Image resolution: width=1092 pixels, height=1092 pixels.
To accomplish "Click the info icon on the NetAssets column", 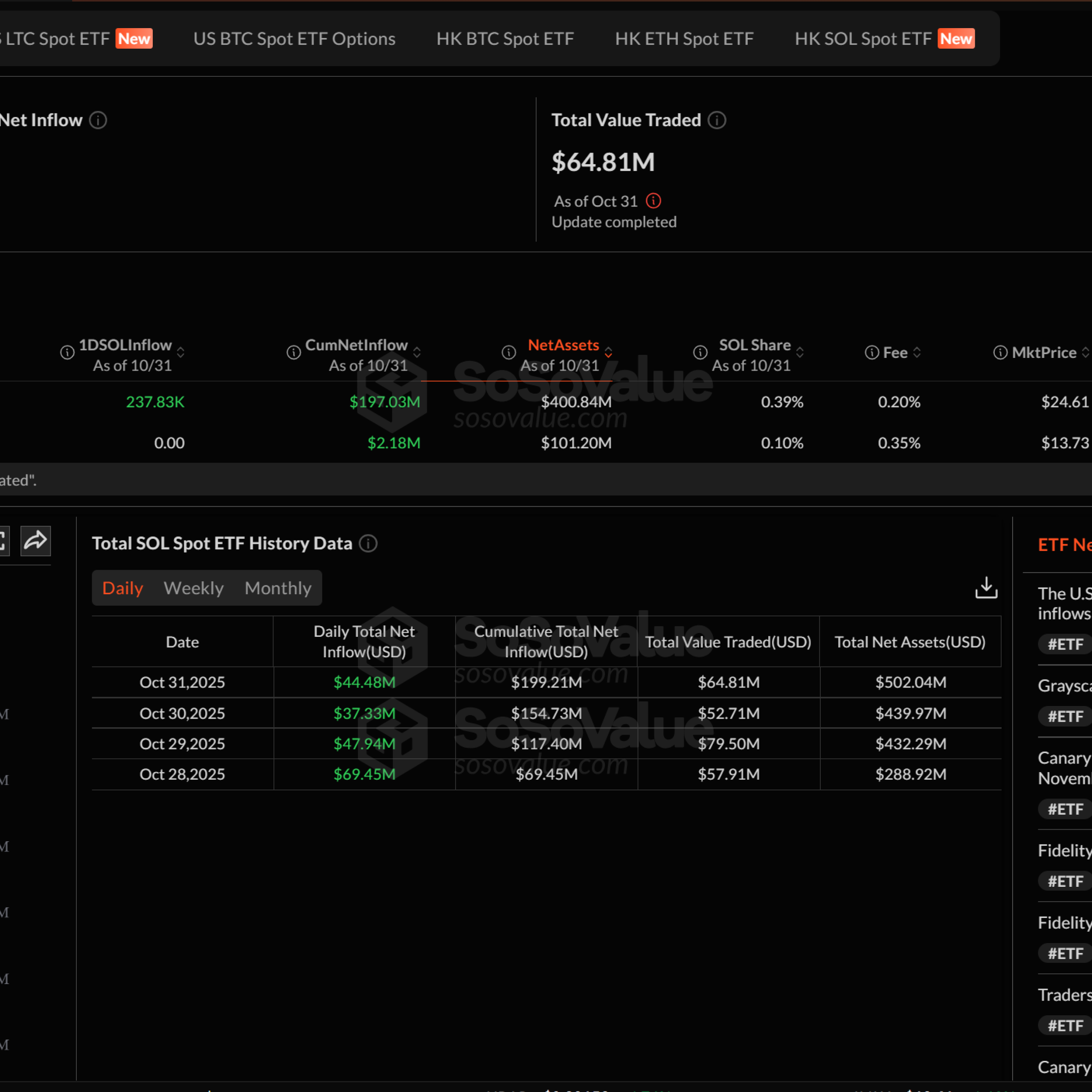I will (x=508, y=352).
